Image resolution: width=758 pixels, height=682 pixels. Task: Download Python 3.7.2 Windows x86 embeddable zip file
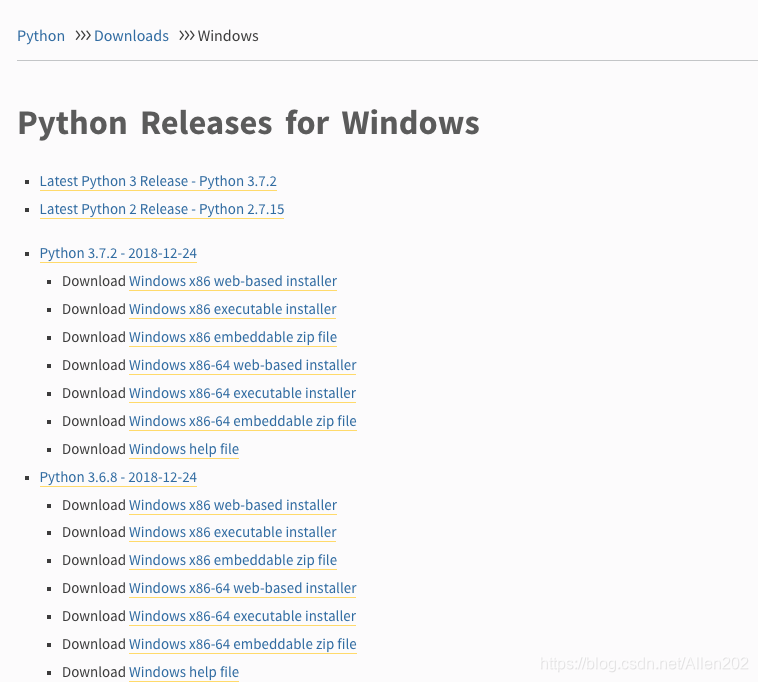tap(233, 337)
